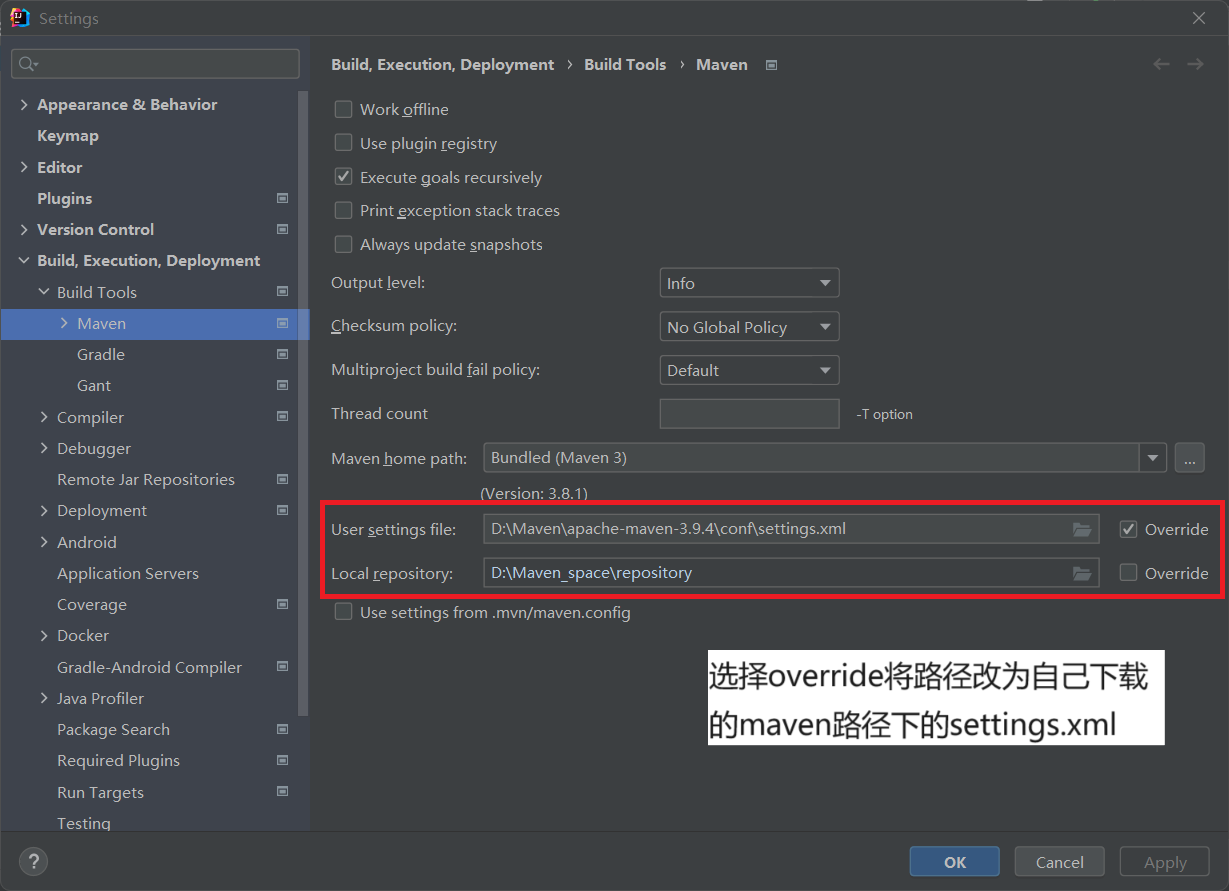
Task: Click project-level icon beside Package Search
Action: [282, 729]
